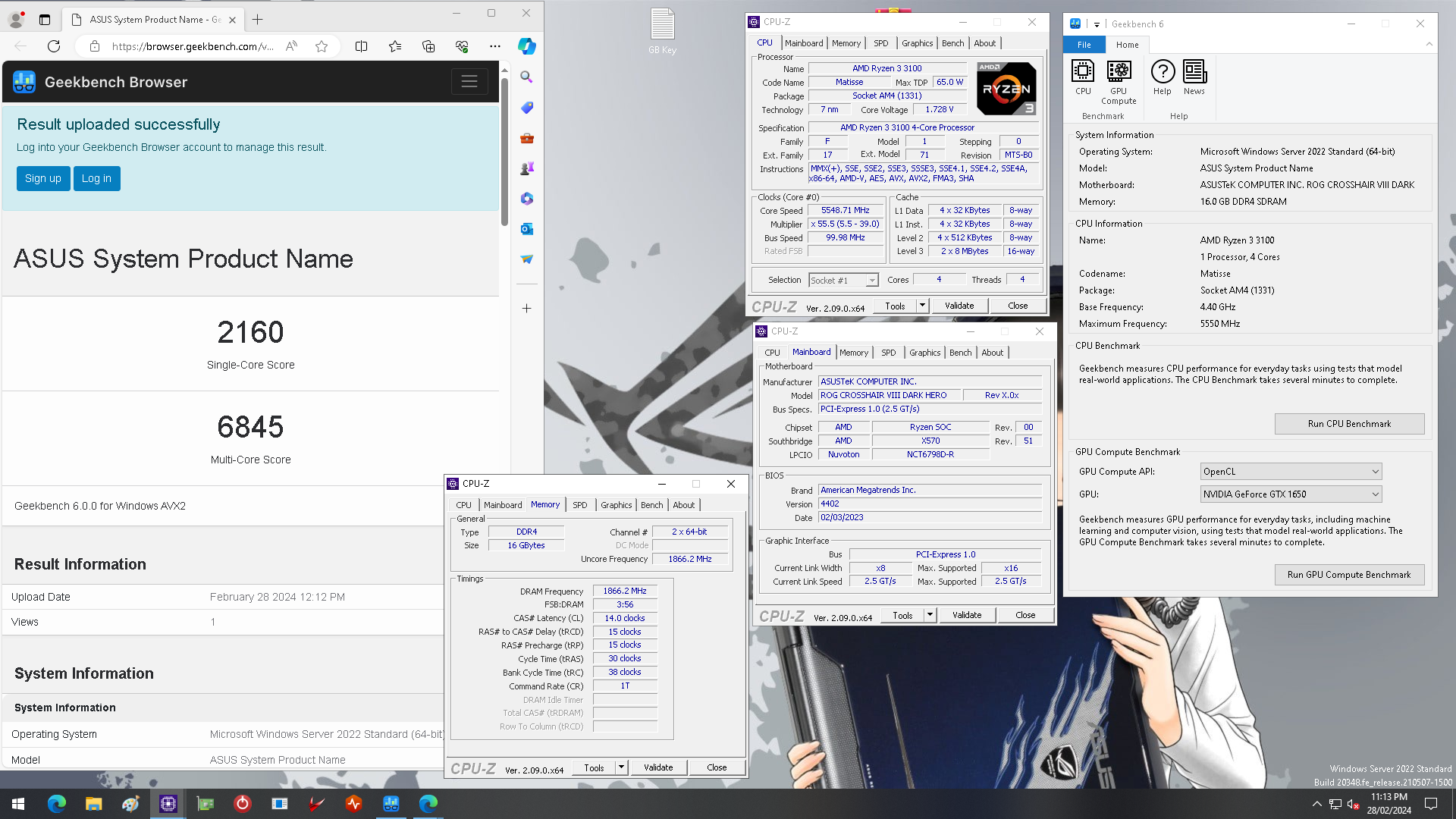The image size is (1456, 819).
Task: Open GB Key file on the desktop
Action: [662, 32]
